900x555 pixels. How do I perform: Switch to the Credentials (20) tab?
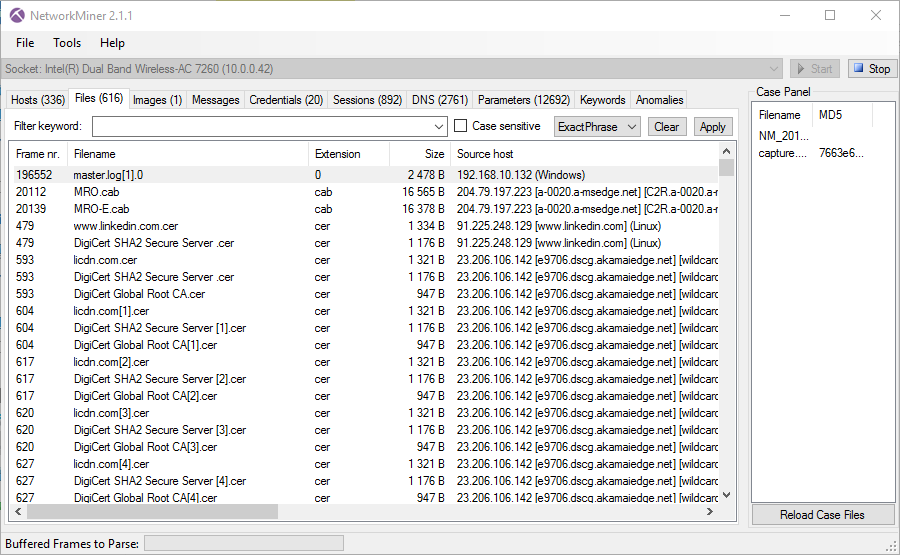[x=286, y=100]
